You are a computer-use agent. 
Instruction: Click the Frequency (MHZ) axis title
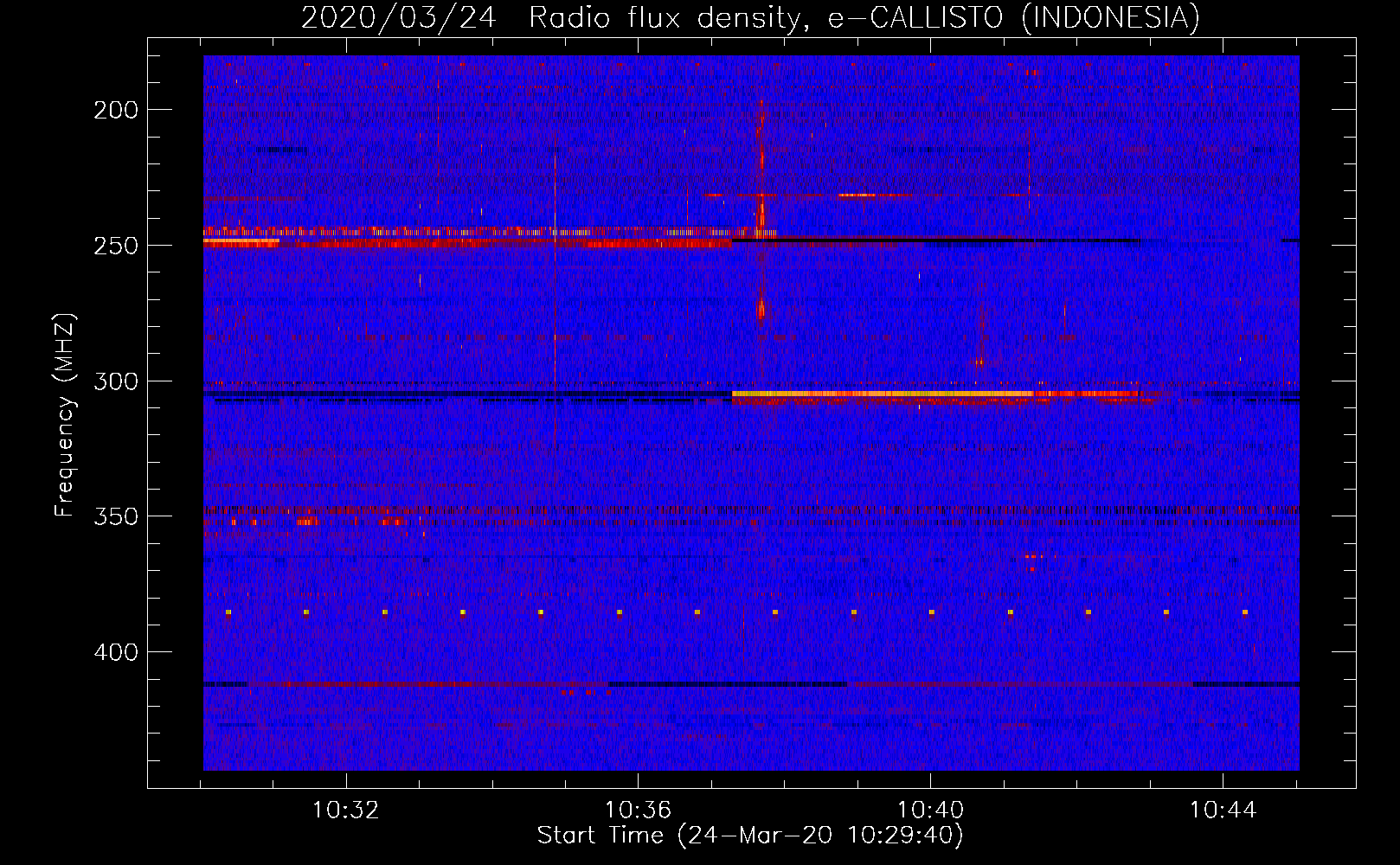tap(66, 414)
